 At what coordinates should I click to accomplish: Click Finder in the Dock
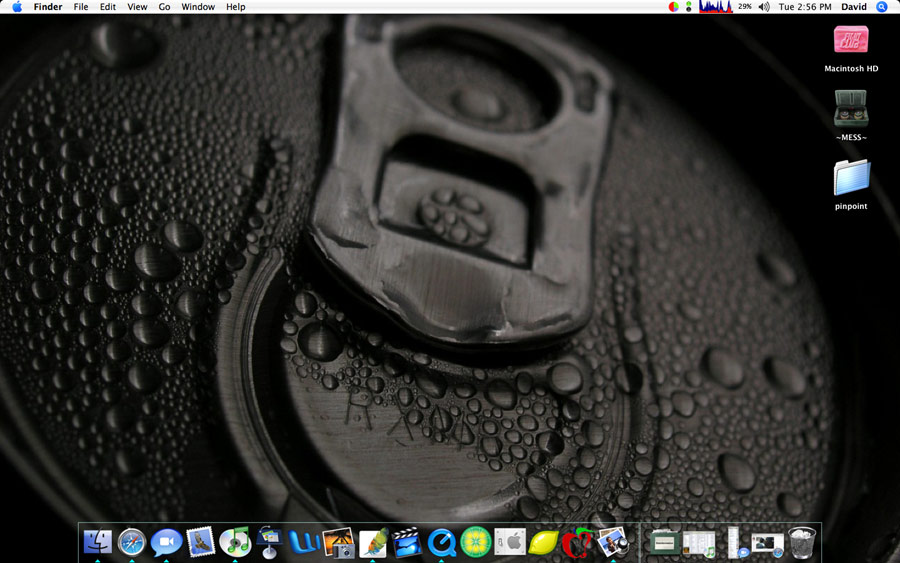click(x=98, y=542)
